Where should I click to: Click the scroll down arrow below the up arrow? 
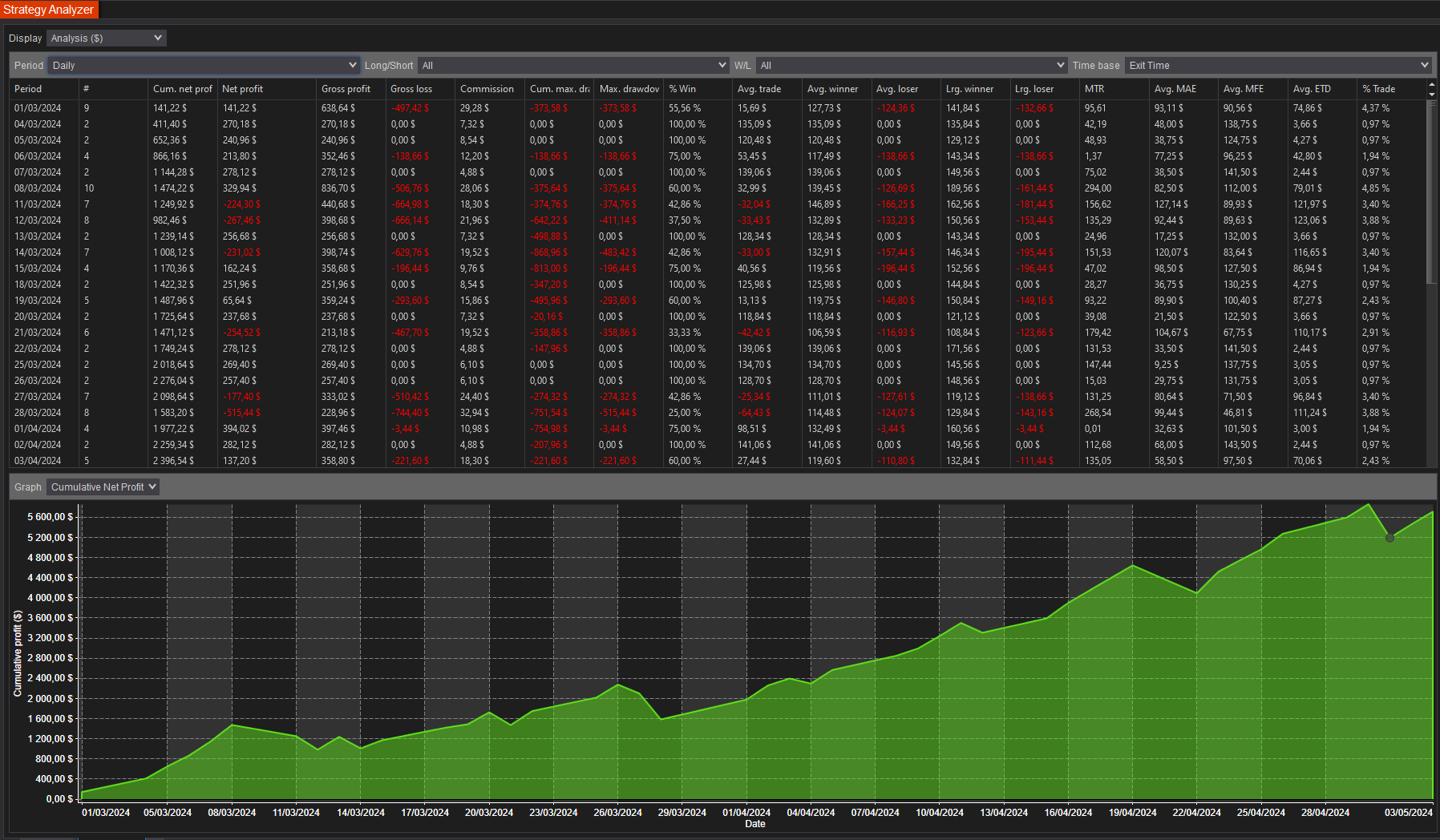point(1432,94)
